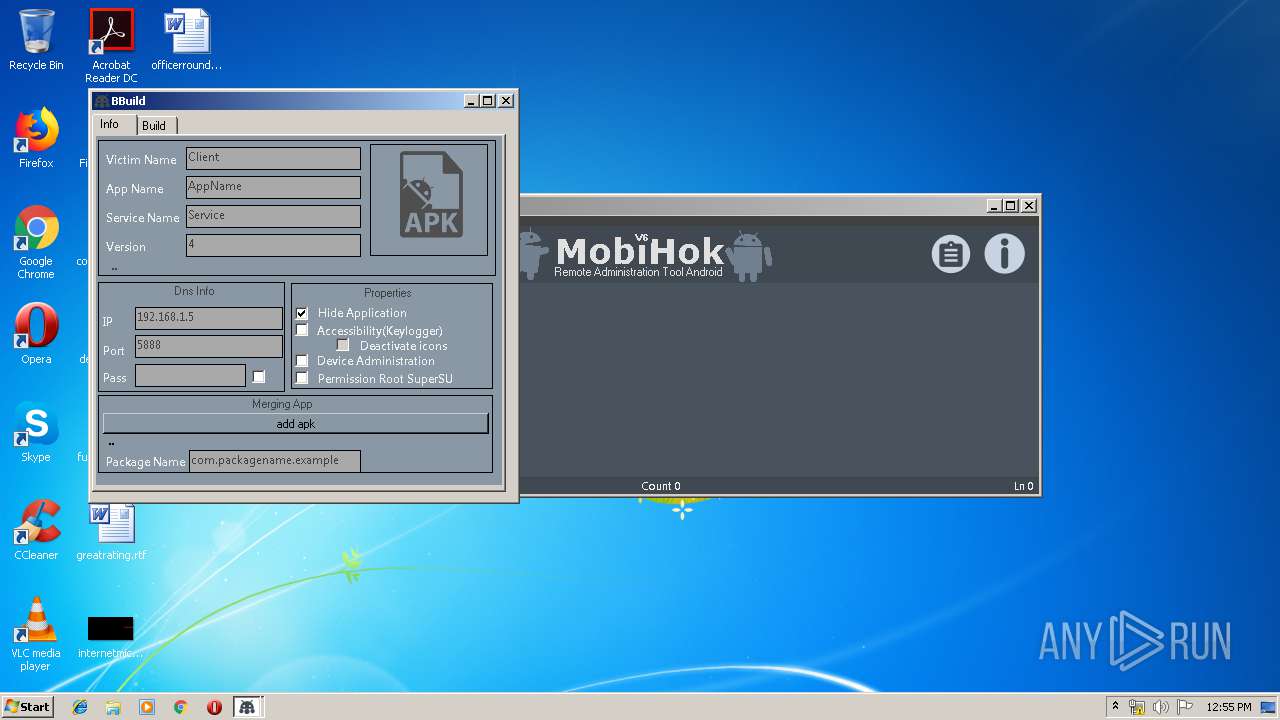1280x720 pixels.
Task: Launch VLC media player shortcut
Action: click(x=36, y=633)
